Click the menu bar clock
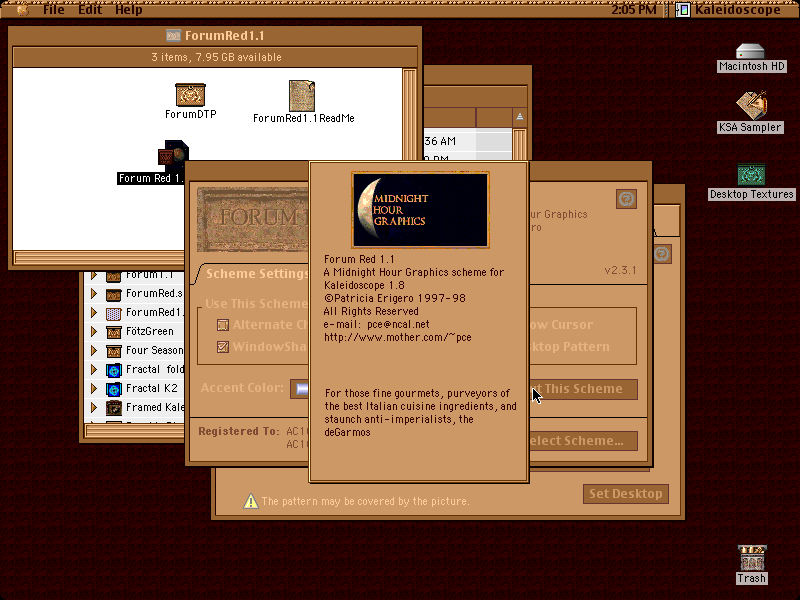This screenshot has height=600, width=800. 634,9
